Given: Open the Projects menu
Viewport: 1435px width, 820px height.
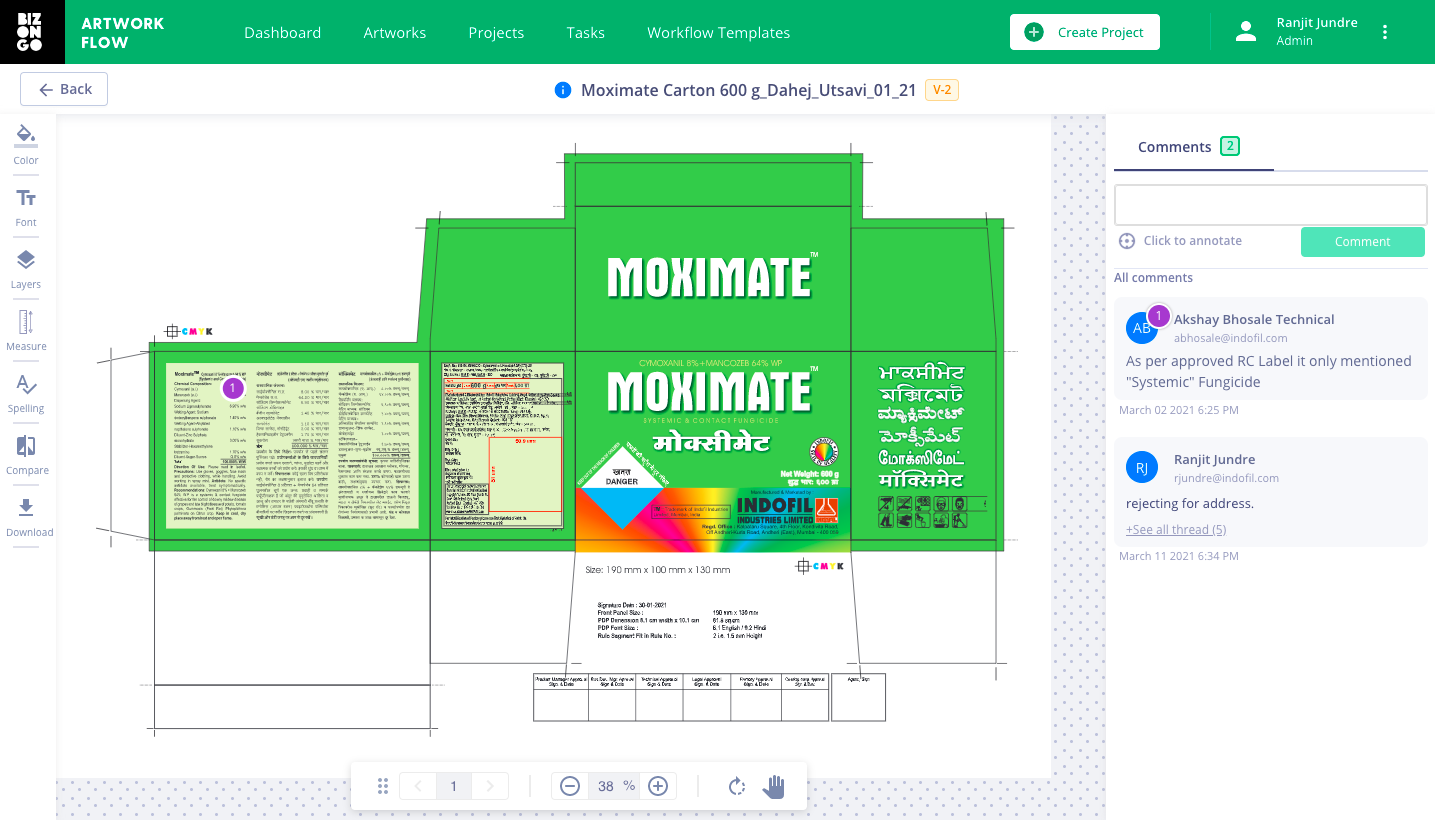Looking at the screenshot, I should pyautogui.click(x=496, y=32).
